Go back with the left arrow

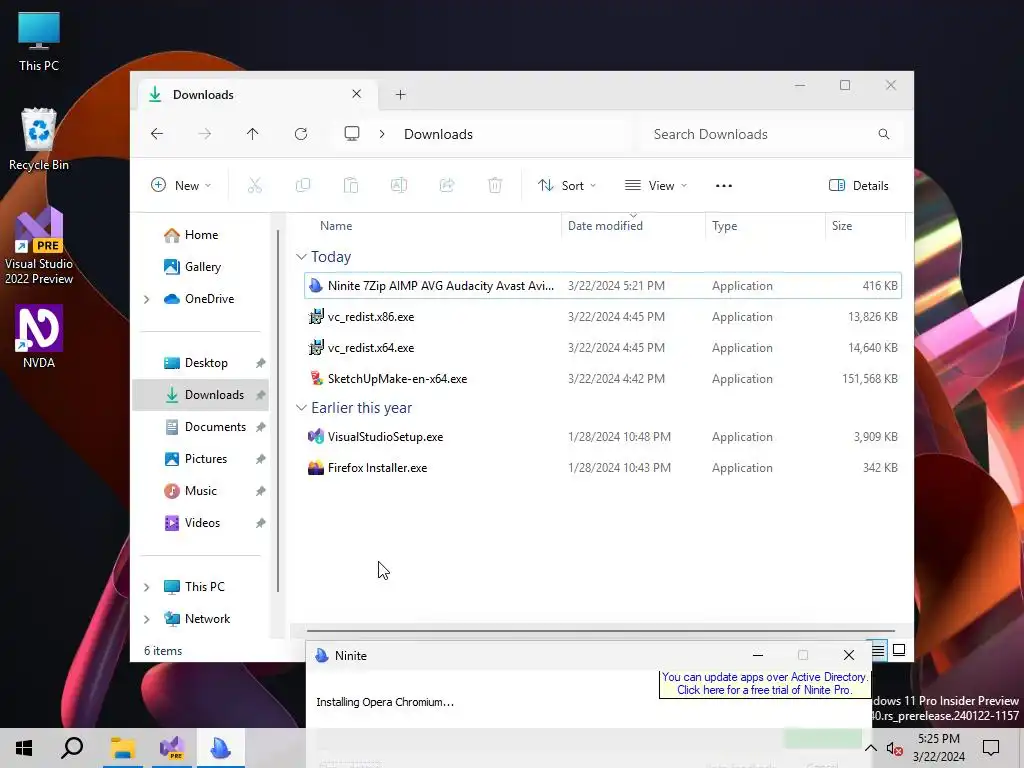tap(157, 134)
